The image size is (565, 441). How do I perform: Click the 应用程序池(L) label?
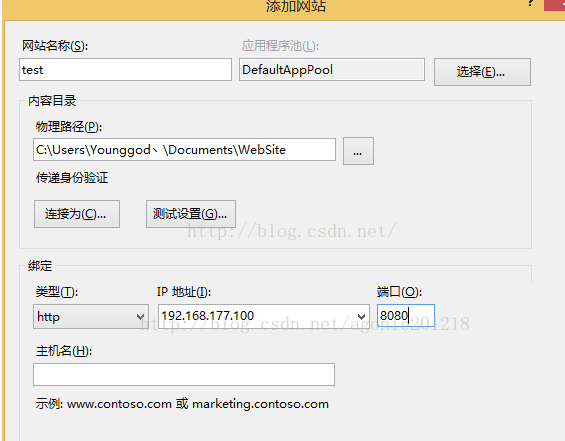pos(280,46)
